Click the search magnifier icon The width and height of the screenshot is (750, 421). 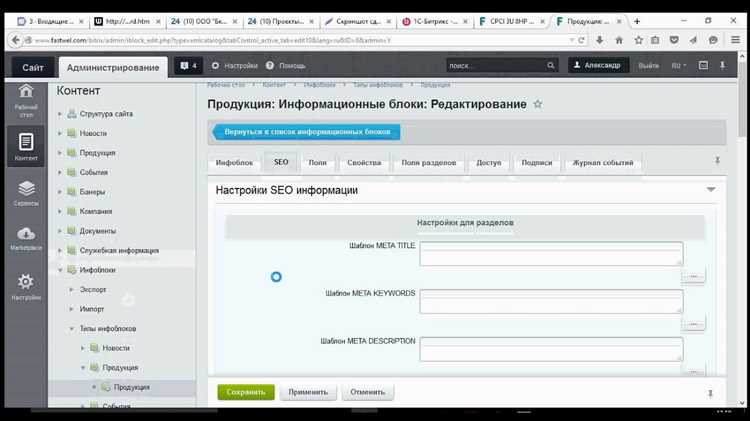point(551,66)
